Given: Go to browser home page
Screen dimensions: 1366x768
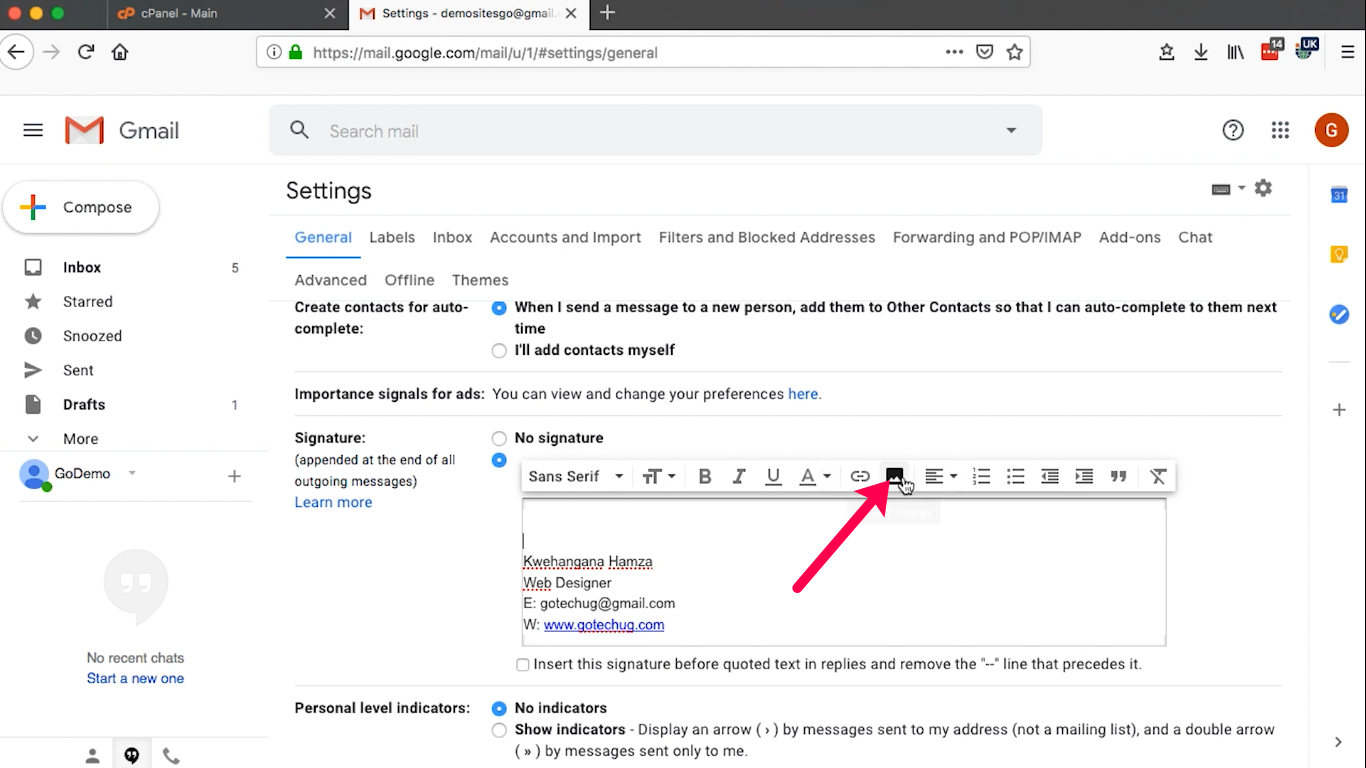Looking at the screenshot, I should (x=120, y=52).
